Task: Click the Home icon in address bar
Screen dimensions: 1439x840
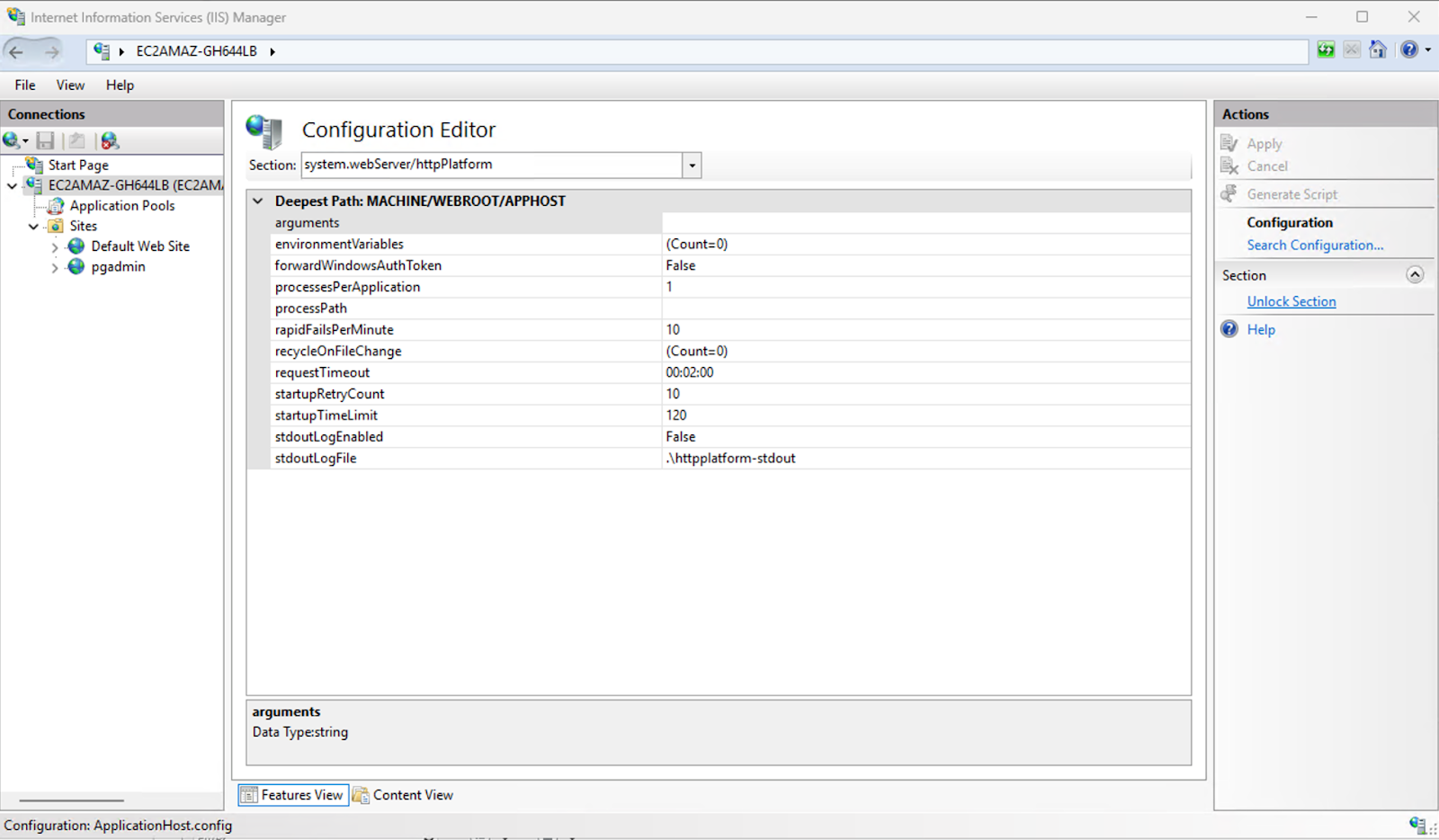Action: (x=1377, y=50)
